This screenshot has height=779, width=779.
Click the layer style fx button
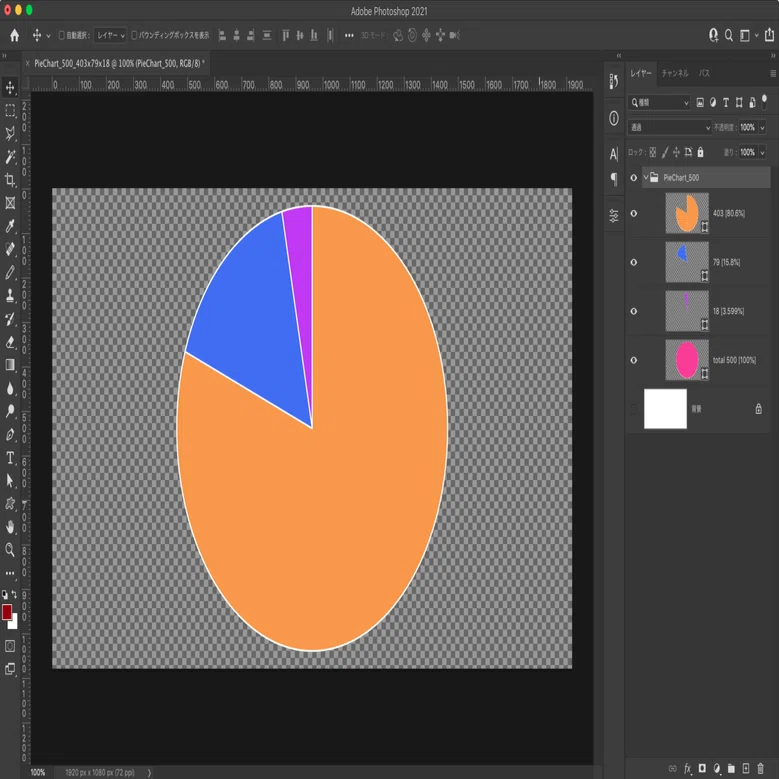pos(688,769)
